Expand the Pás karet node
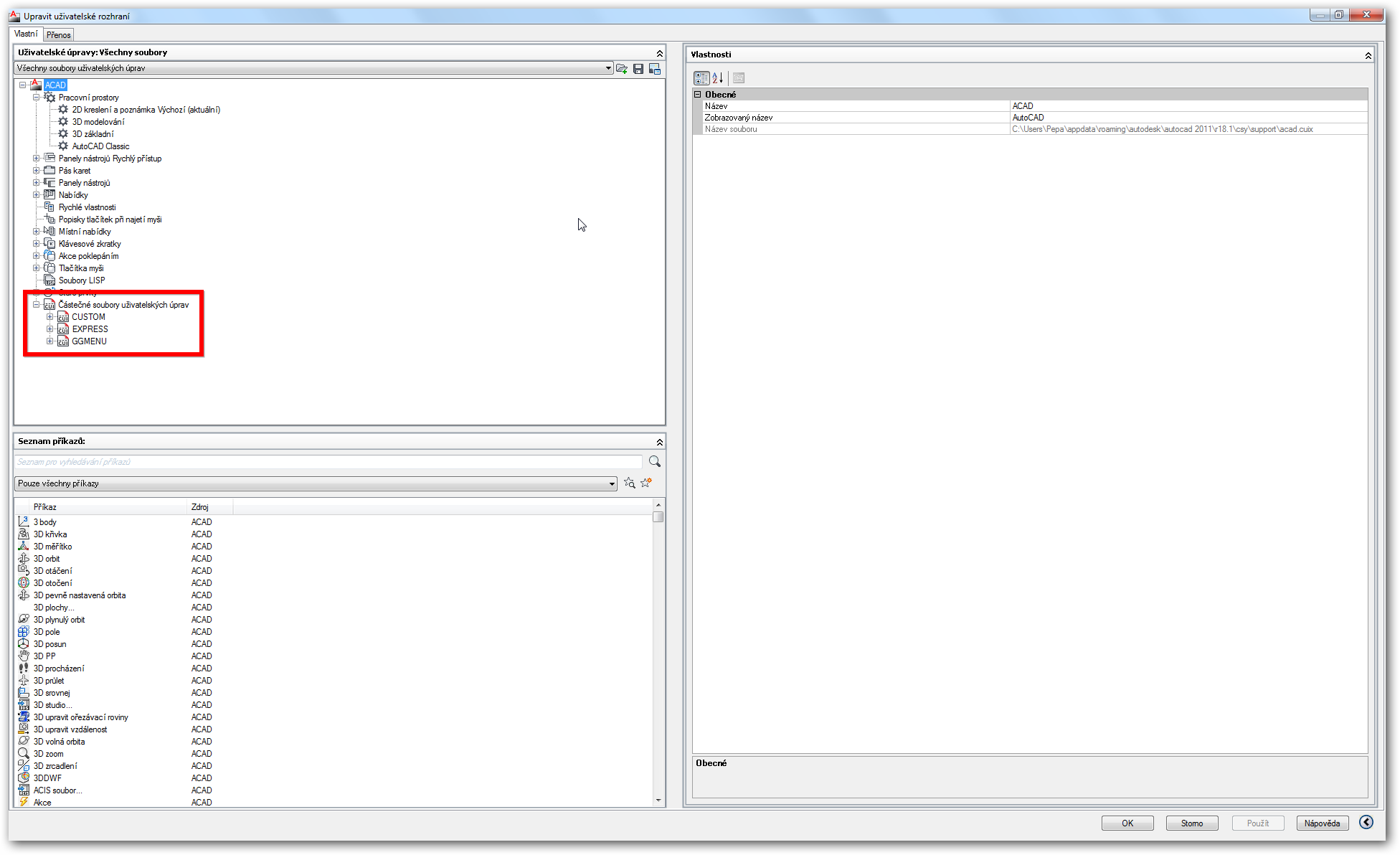Viewport: 1400px width, 855px height. click(x=37, y=171)
